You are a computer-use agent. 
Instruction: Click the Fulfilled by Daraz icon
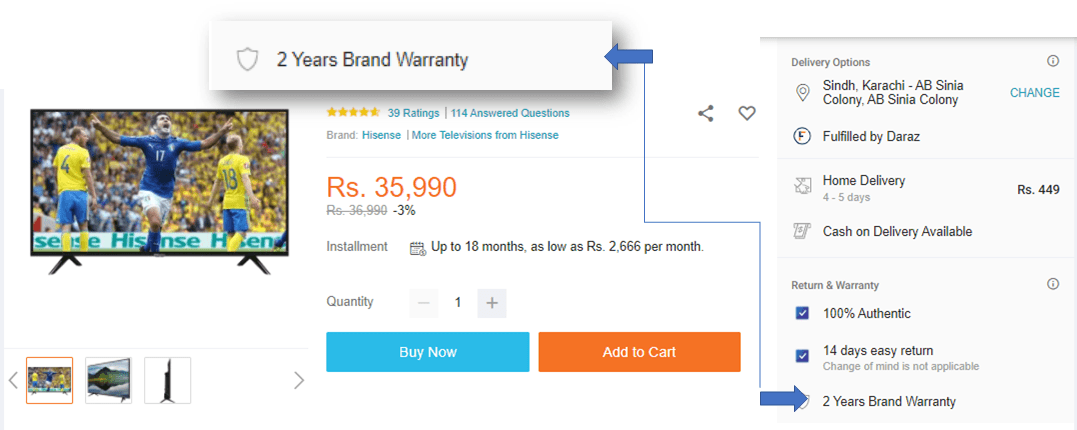point(802,138)
